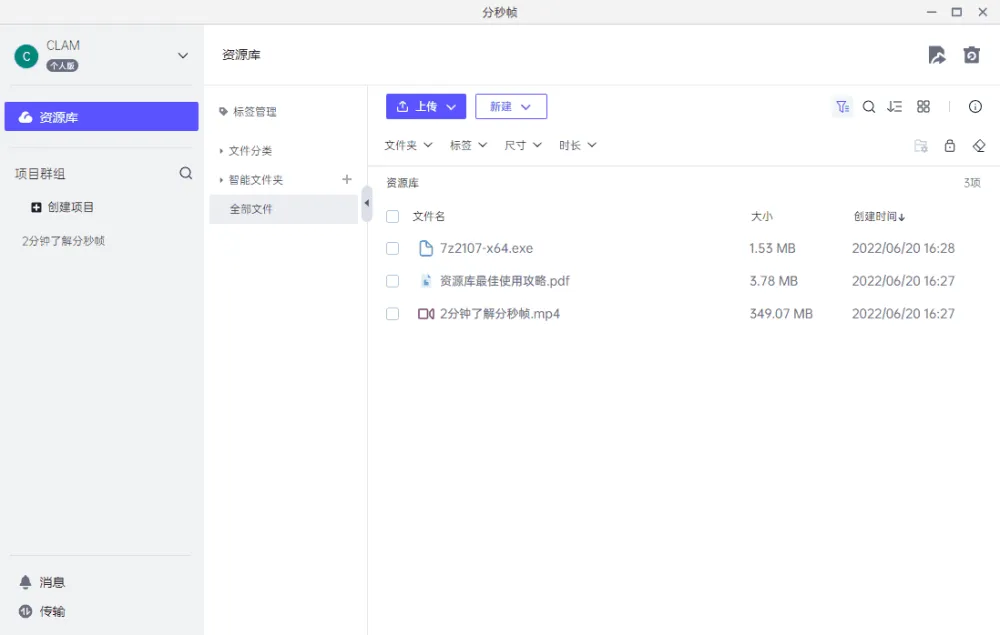Open the filter icon above the file list
Image resolution: width=1000 pixels, height=635 pixels.
[x=843, y=106]
